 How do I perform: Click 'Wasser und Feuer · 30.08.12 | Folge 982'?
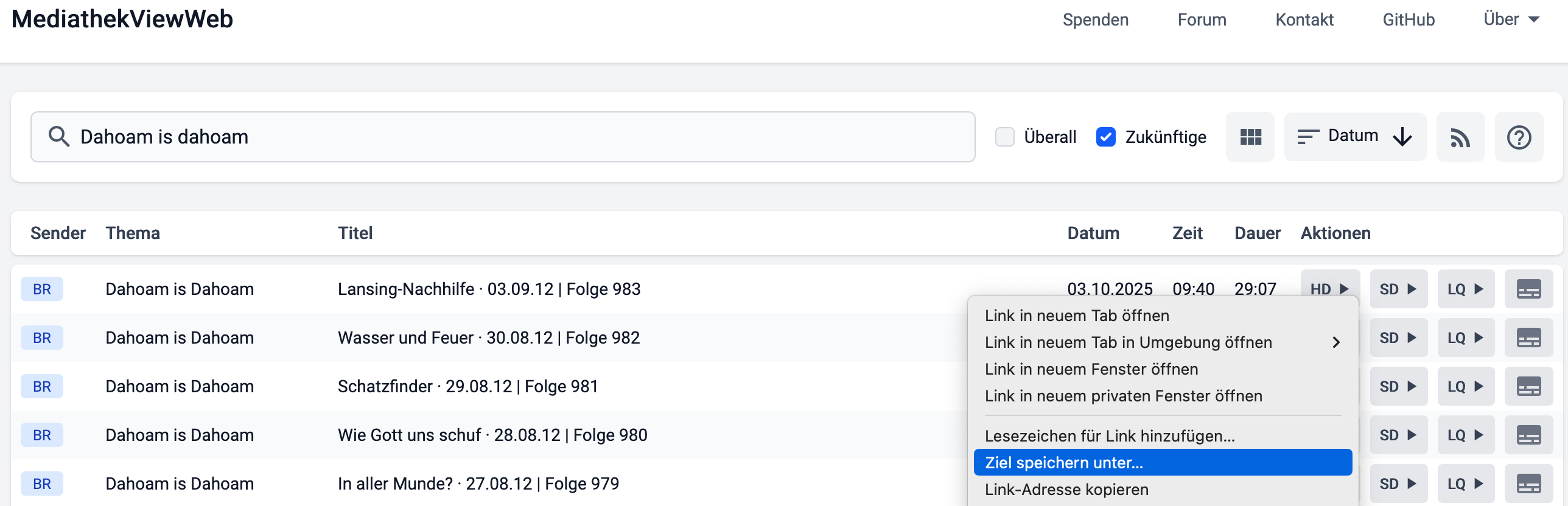point(489,338)
